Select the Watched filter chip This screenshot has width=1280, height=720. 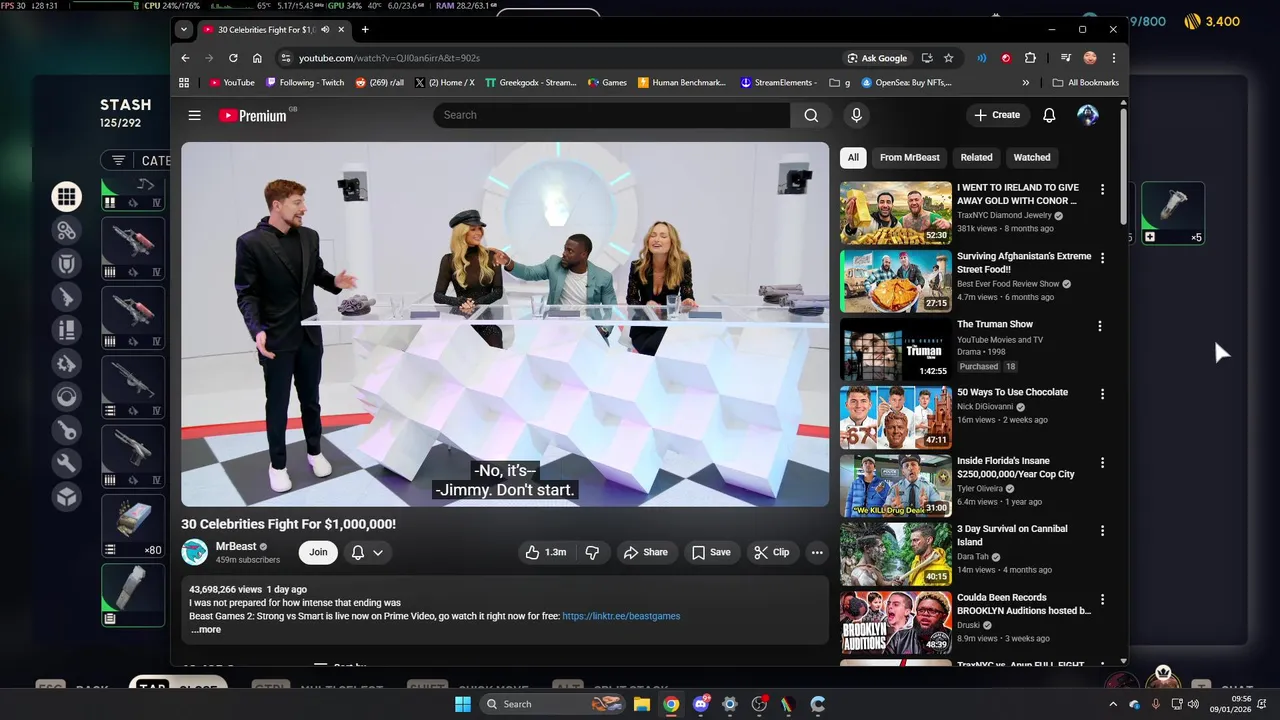click(x=1032, y=157)
